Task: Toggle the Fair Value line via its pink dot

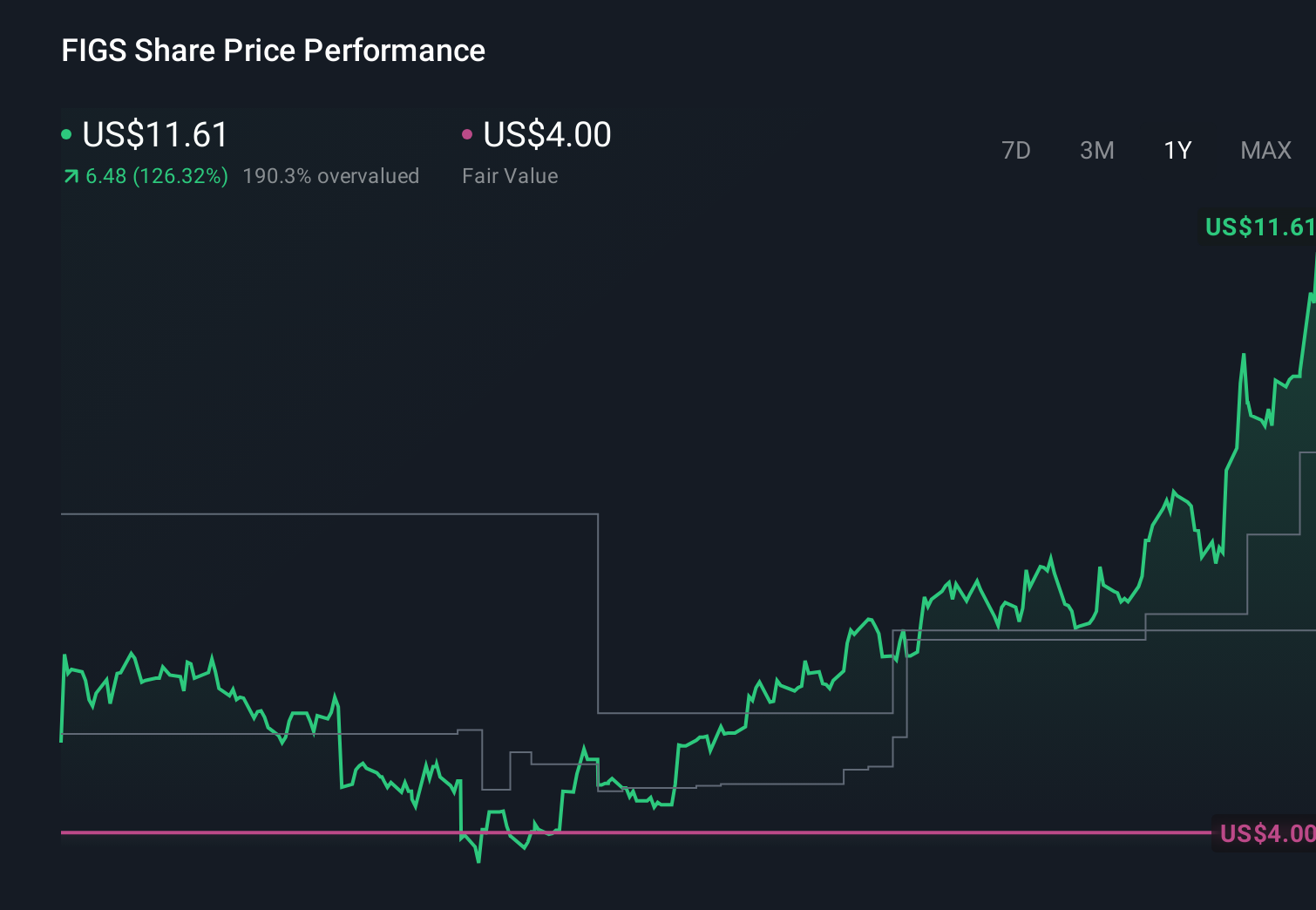Action: (x=468, y=133)
